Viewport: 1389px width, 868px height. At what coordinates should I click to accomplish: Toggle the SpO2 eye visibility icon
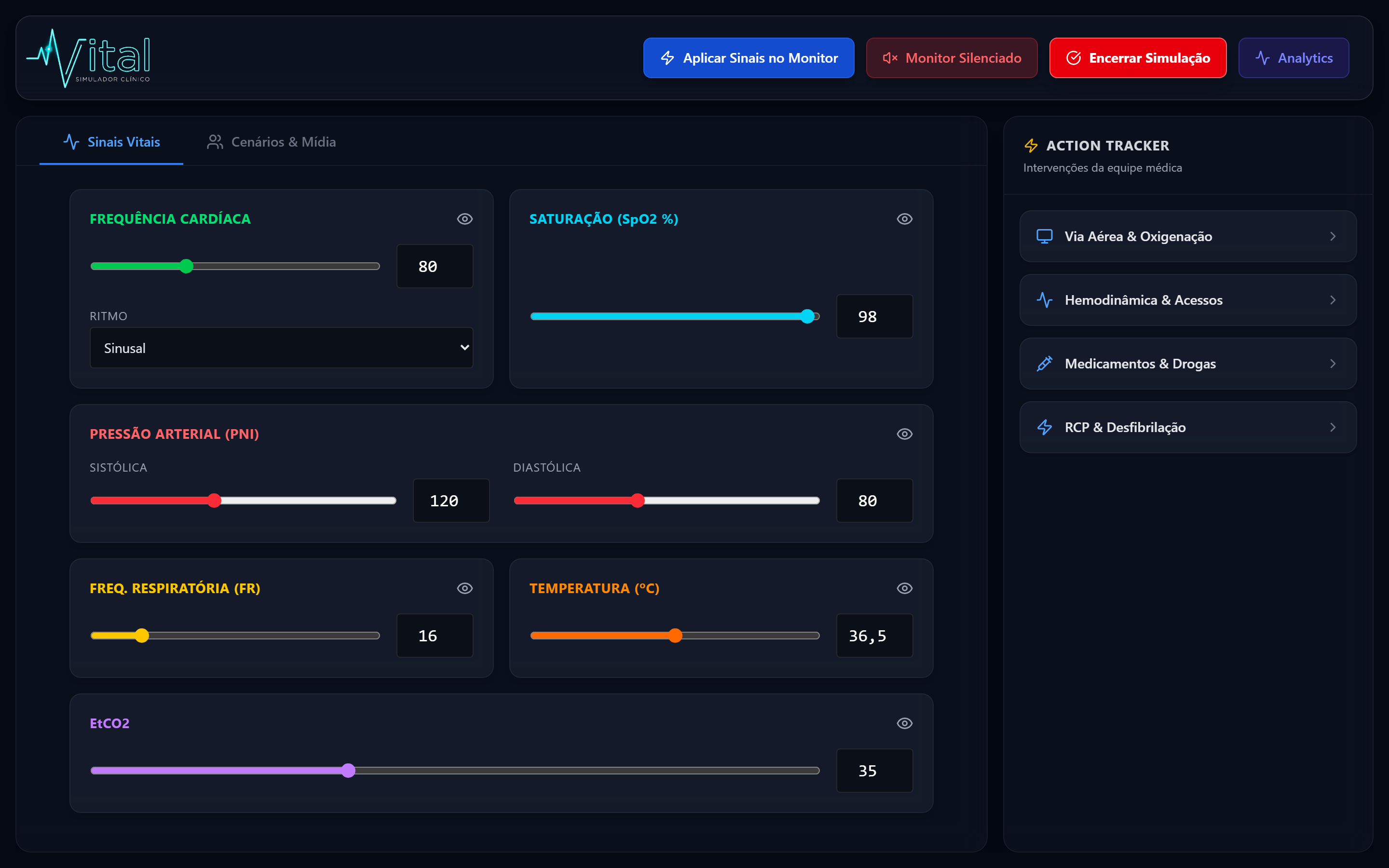coord(905,219)
